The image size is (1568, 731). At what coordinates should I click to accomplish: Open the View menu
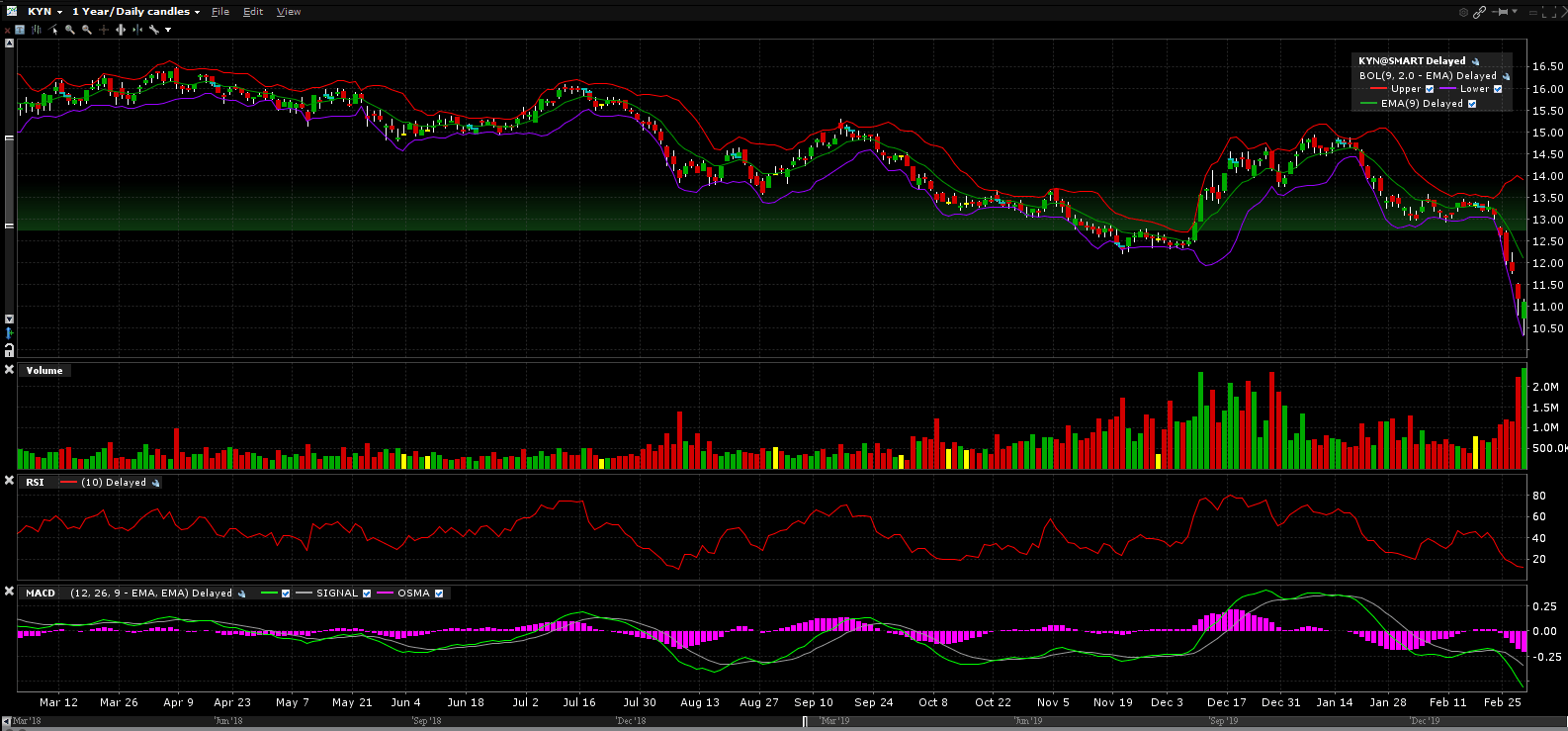click(x=289, y=12)
